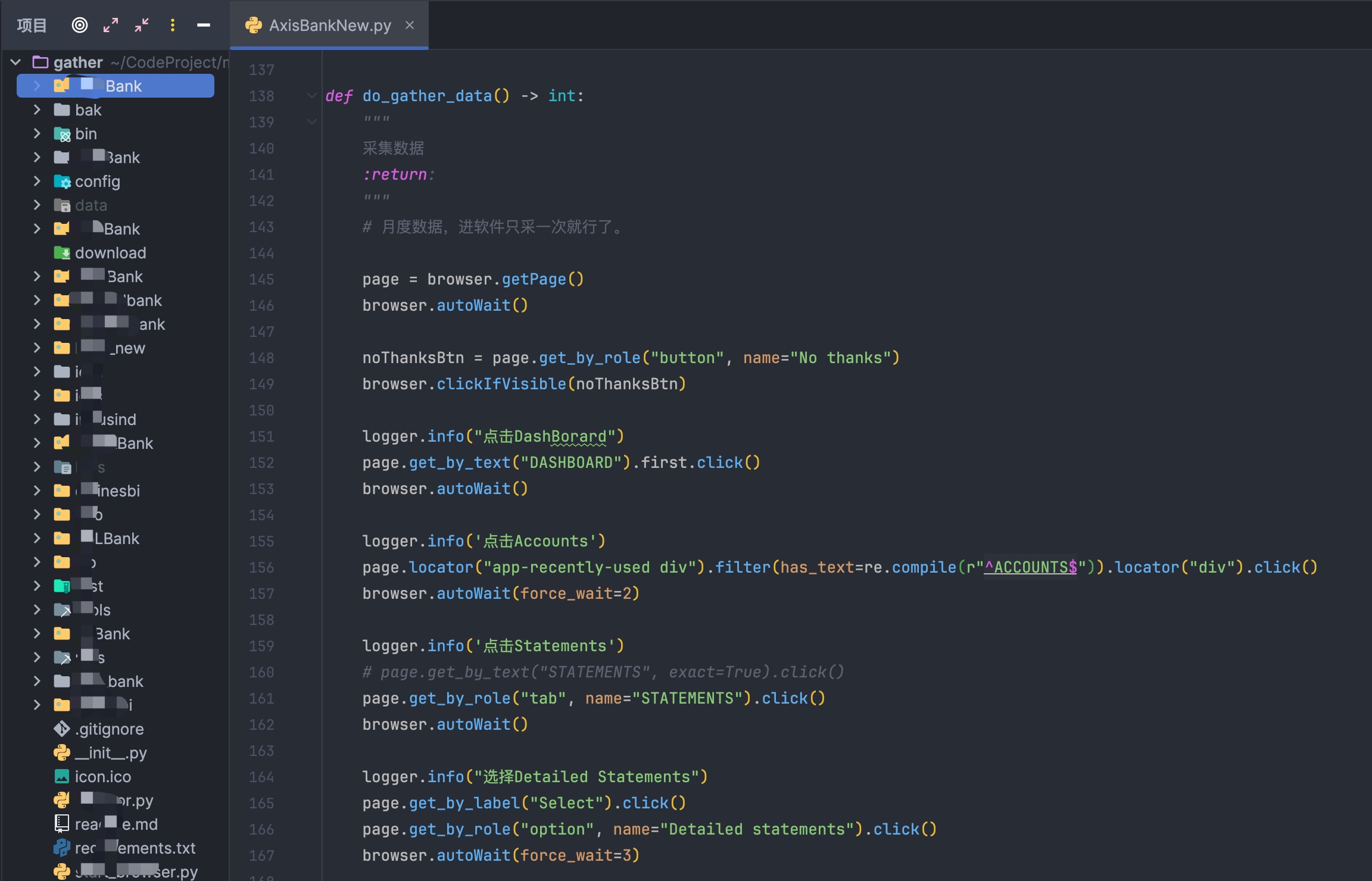Click the Collapse All arrows icon
This screenshot has height=881, width=1372.
click(x=142, y=25)
